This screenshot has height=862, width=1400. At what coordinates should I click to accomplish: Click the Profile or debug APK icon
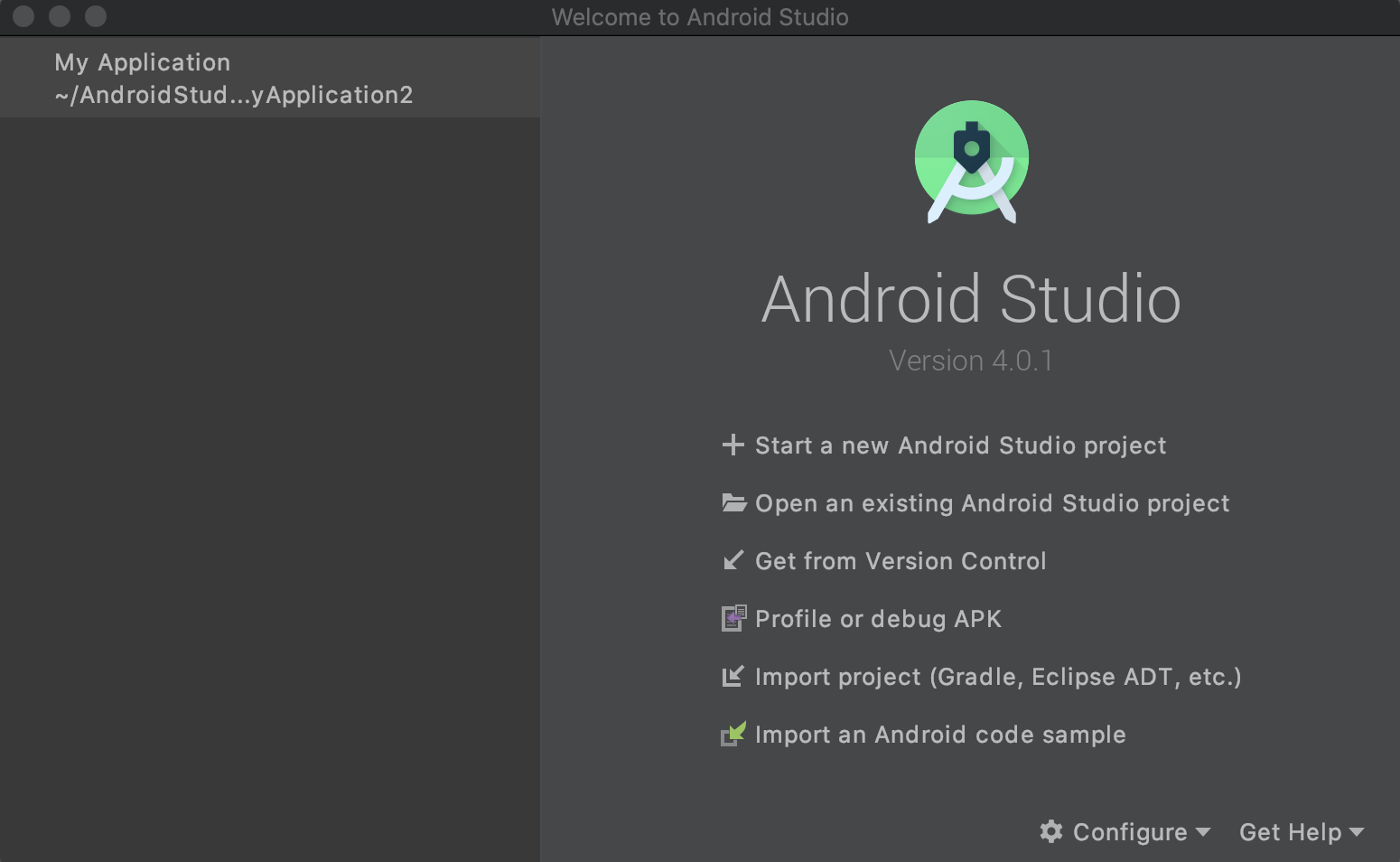click(x=733, y=618)
